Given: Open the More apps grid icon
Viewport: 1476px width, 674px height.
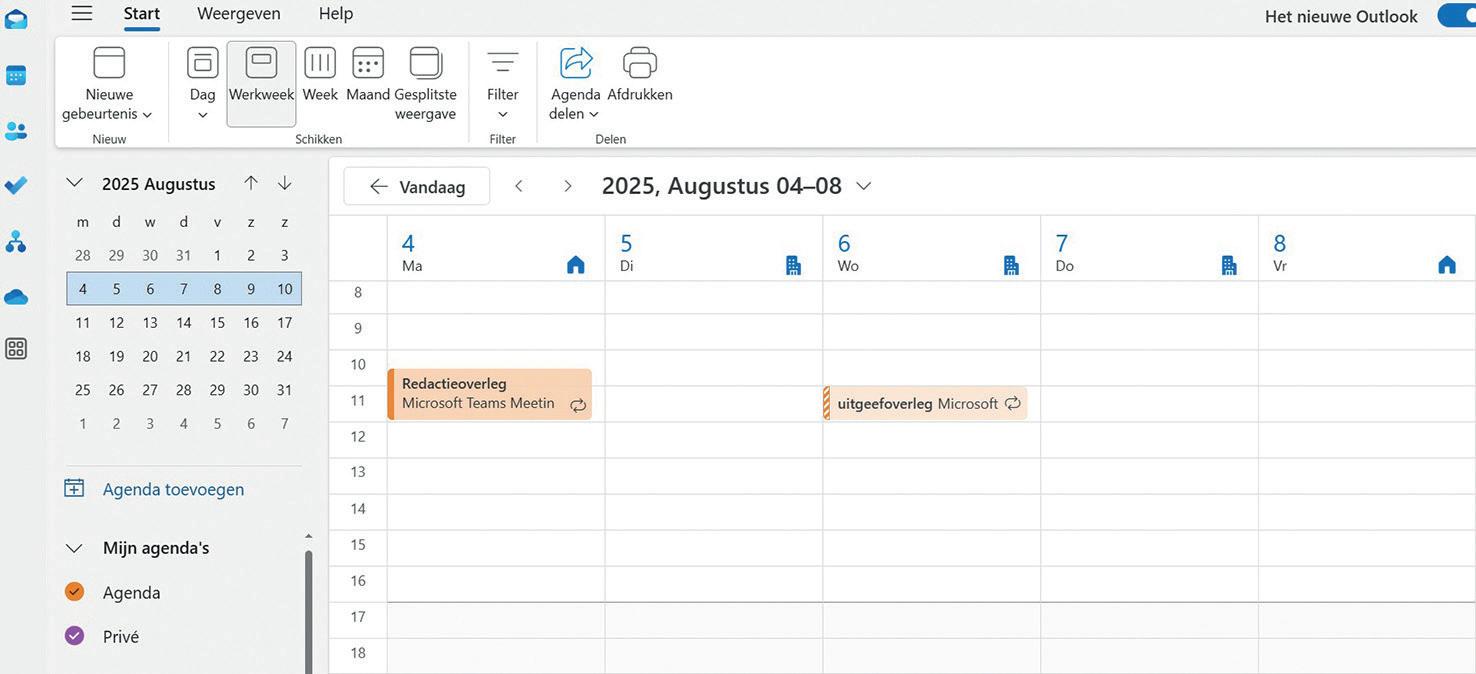Looking at the screenshot, I should coord(16,349).
